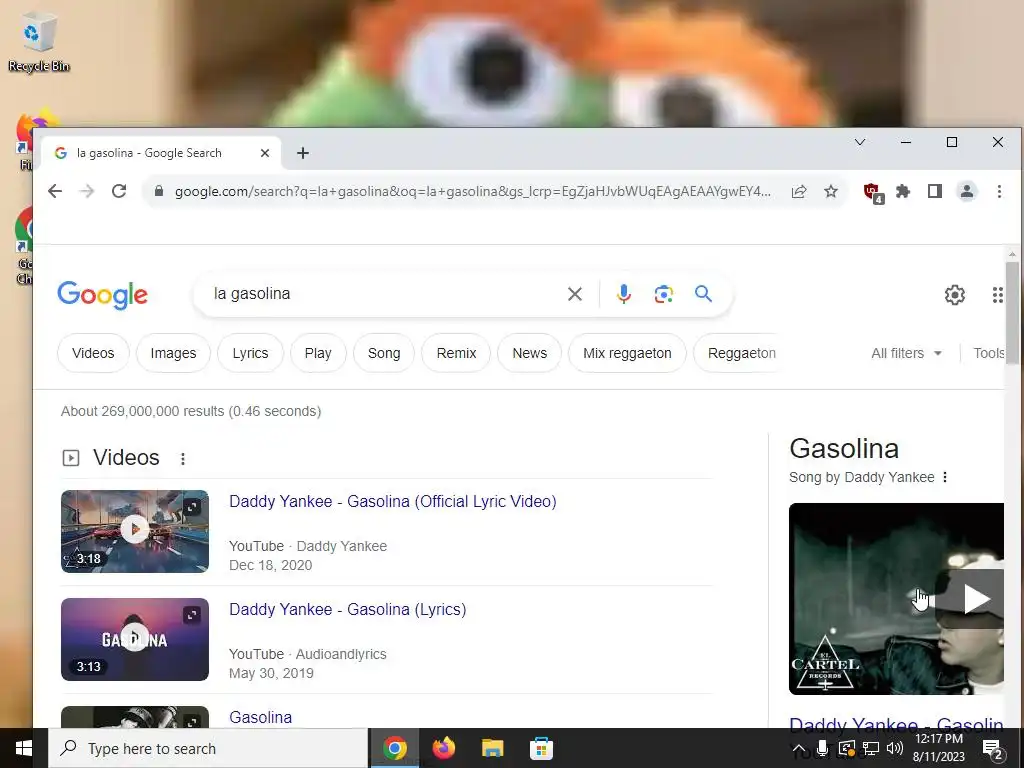
Task: Submit search with magnifier icon
Action: (x=703, y=294)
